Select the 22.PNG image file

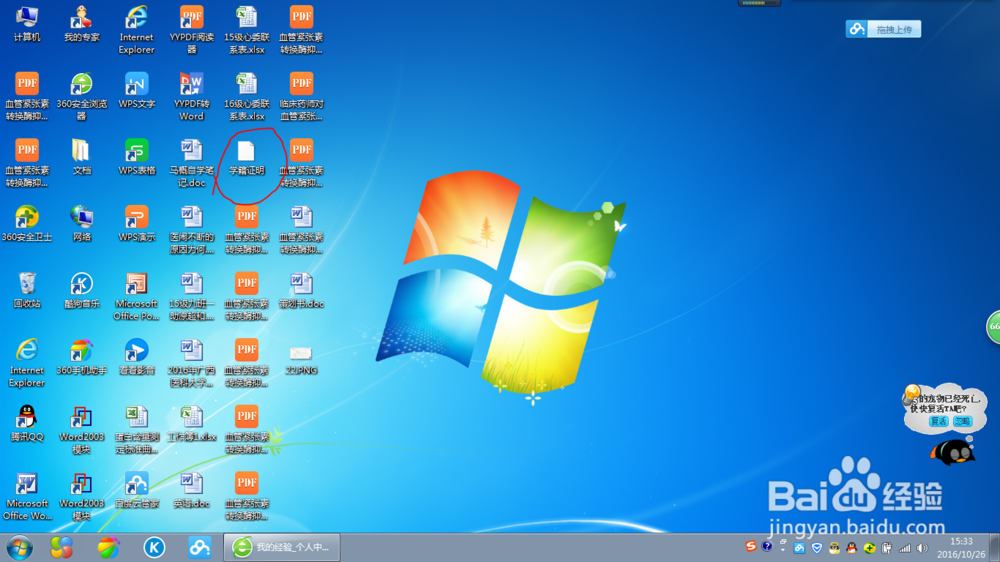click(301, 360)
